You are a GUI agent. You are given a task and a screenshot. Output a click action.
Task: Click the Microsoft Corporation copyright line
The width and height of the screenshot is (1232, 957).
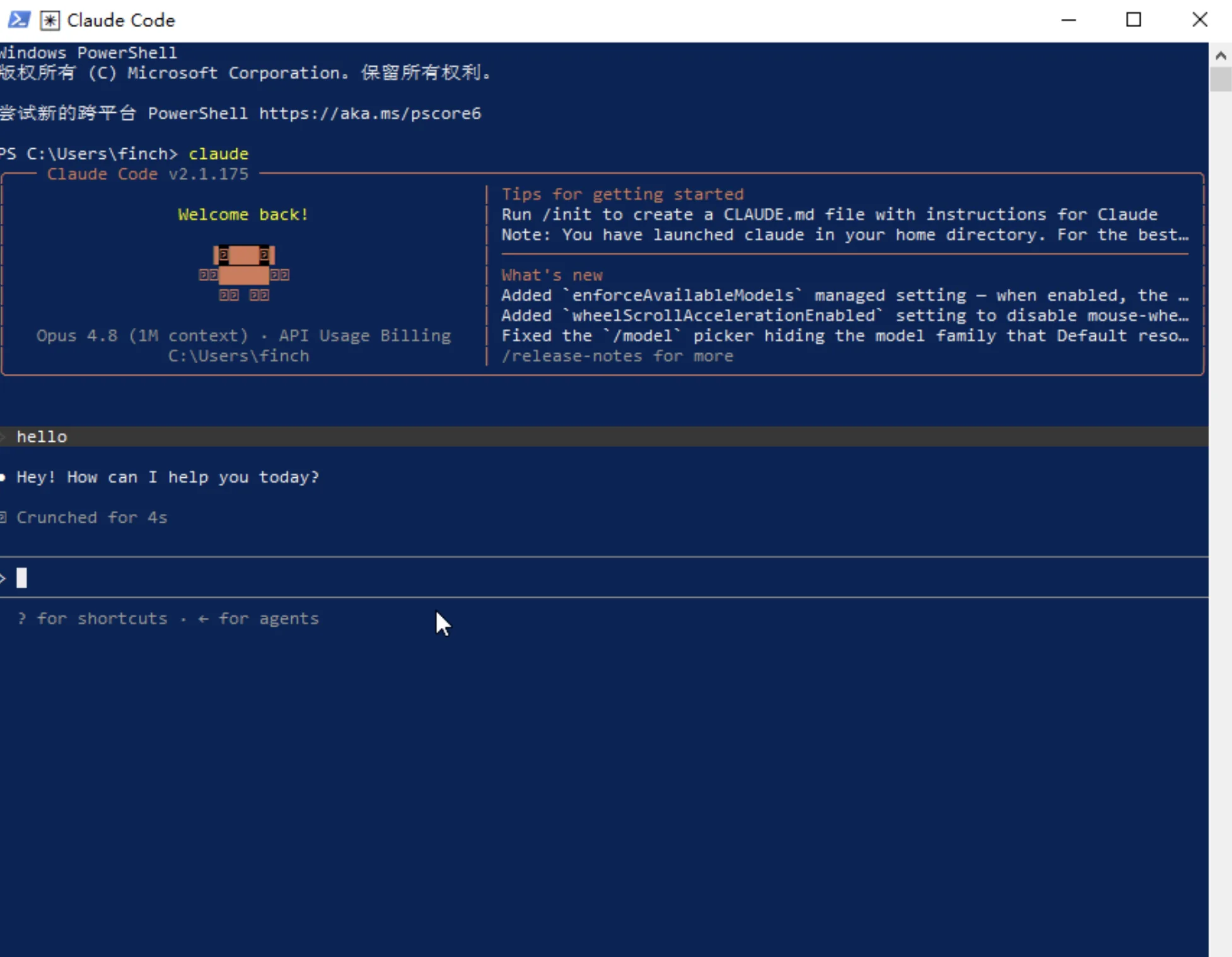pyautogui.click(x=245, y=73)
